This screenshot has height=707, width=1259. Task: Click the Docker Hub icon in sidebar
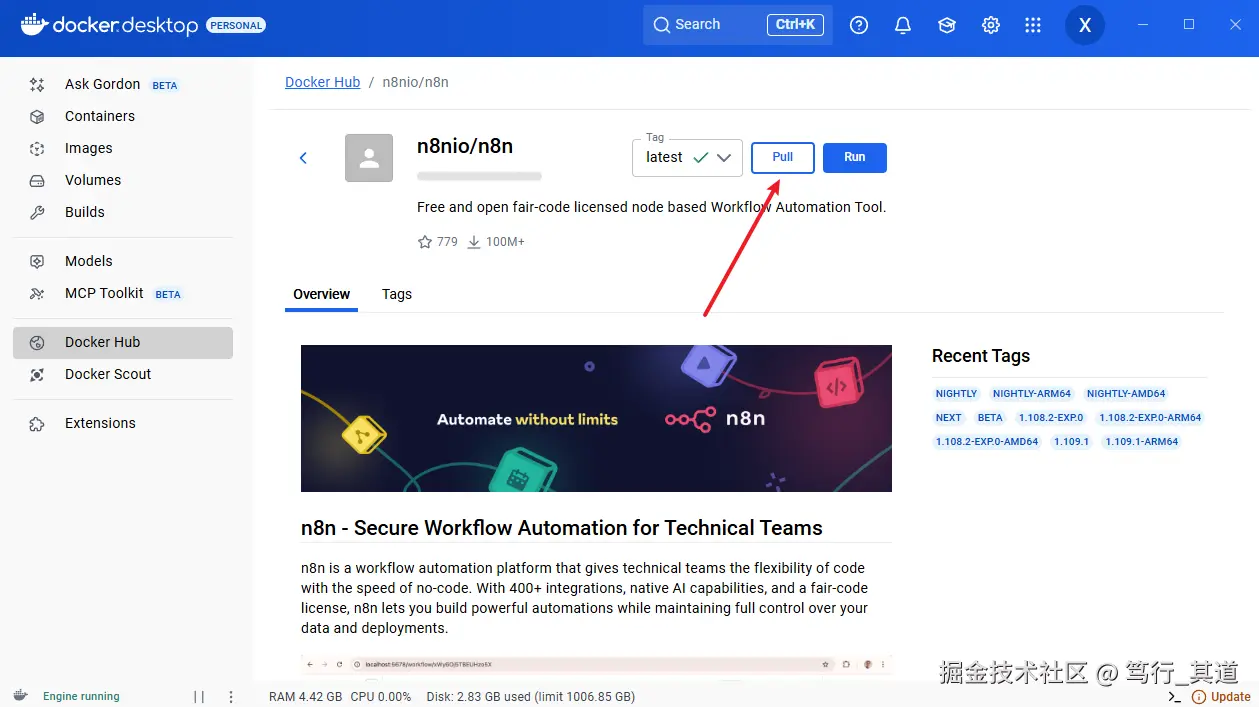point(37,342)
